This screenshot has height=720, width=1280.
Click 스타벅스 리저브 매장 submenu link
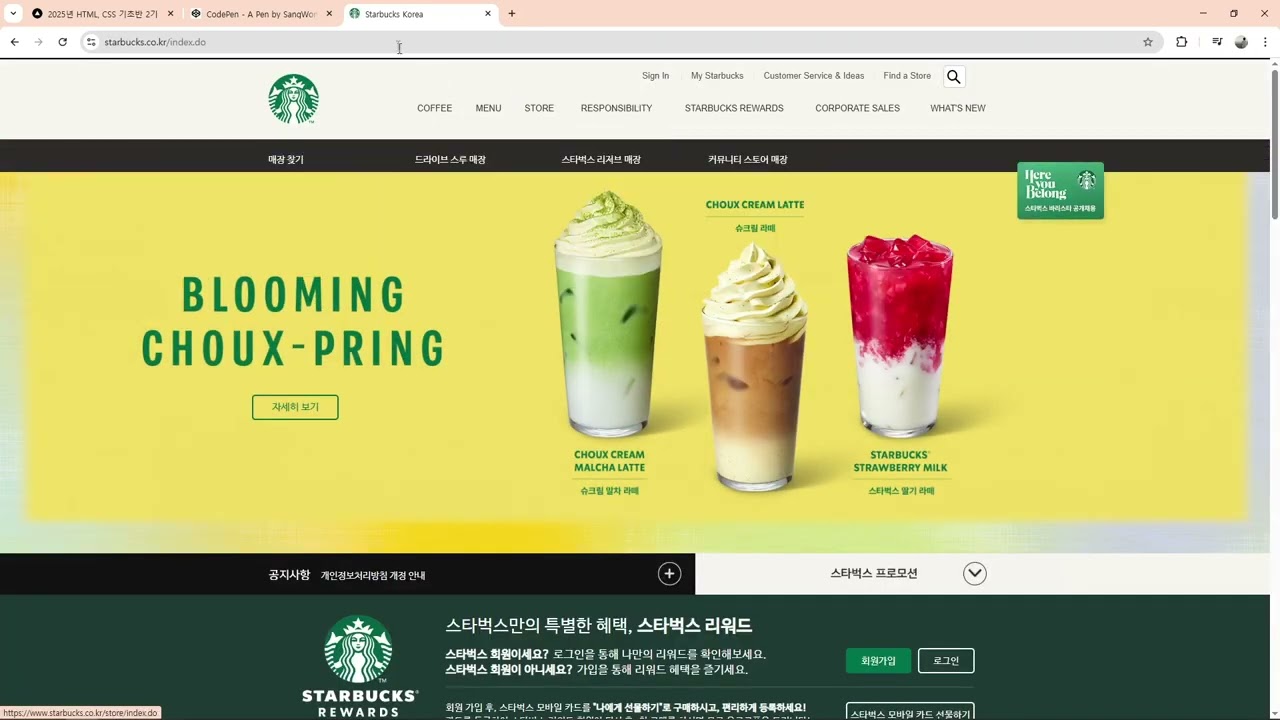coord(601,159)
